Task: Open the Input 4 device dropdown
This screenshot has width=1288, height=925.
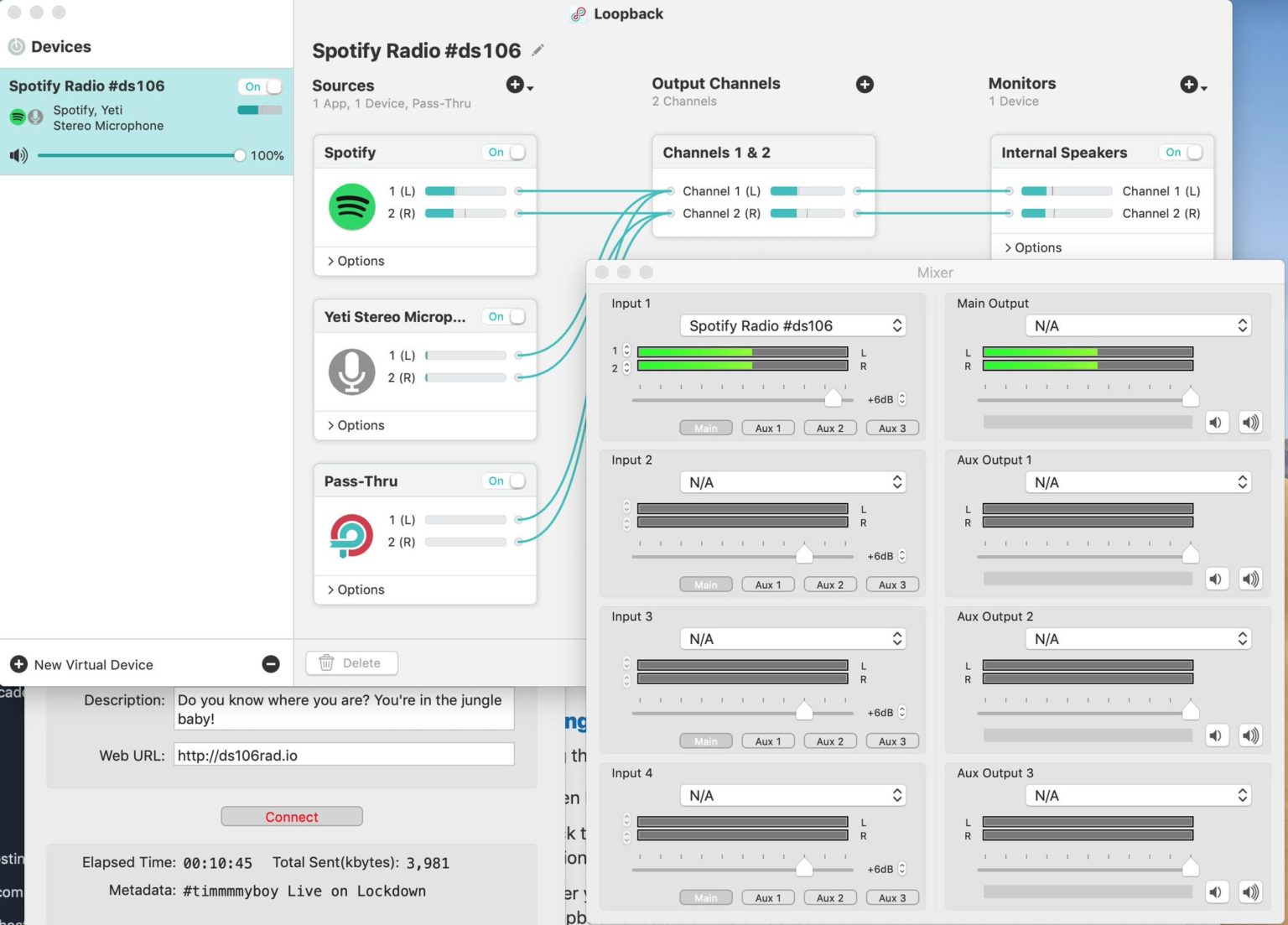Action: click(x=793, y=795)
